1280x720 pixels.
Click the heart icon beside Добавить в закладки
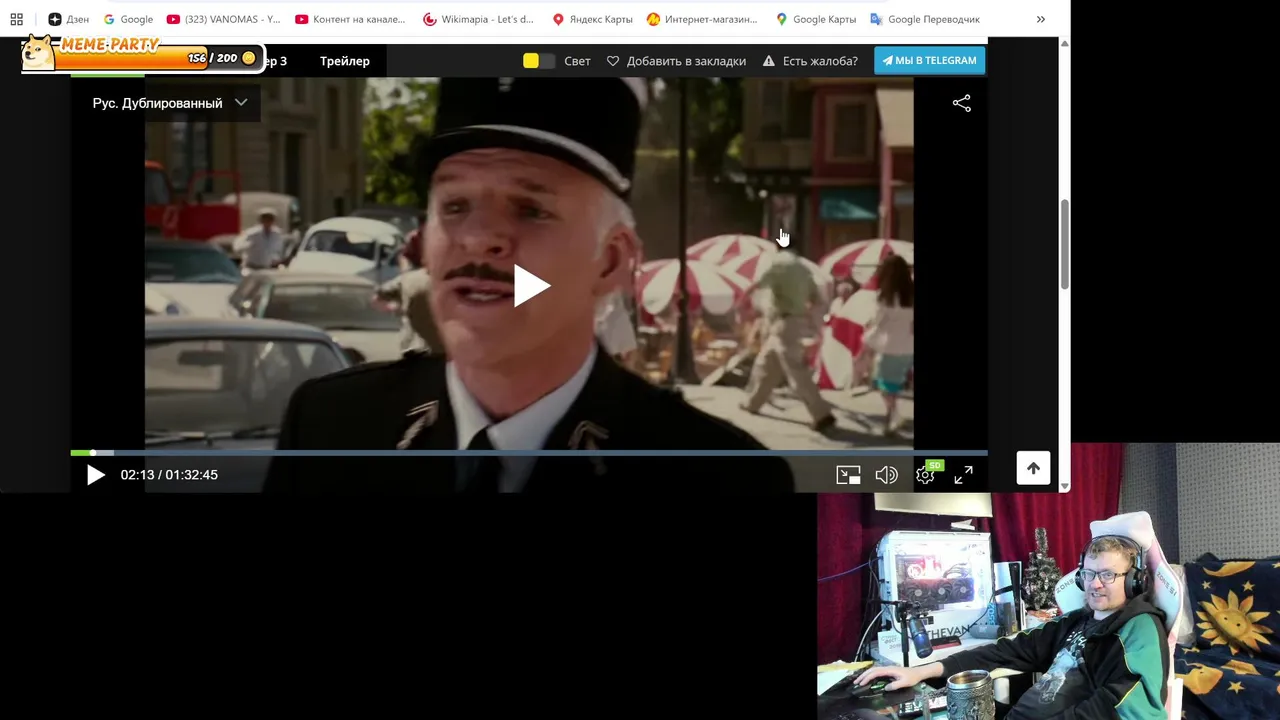coord(613,61)
